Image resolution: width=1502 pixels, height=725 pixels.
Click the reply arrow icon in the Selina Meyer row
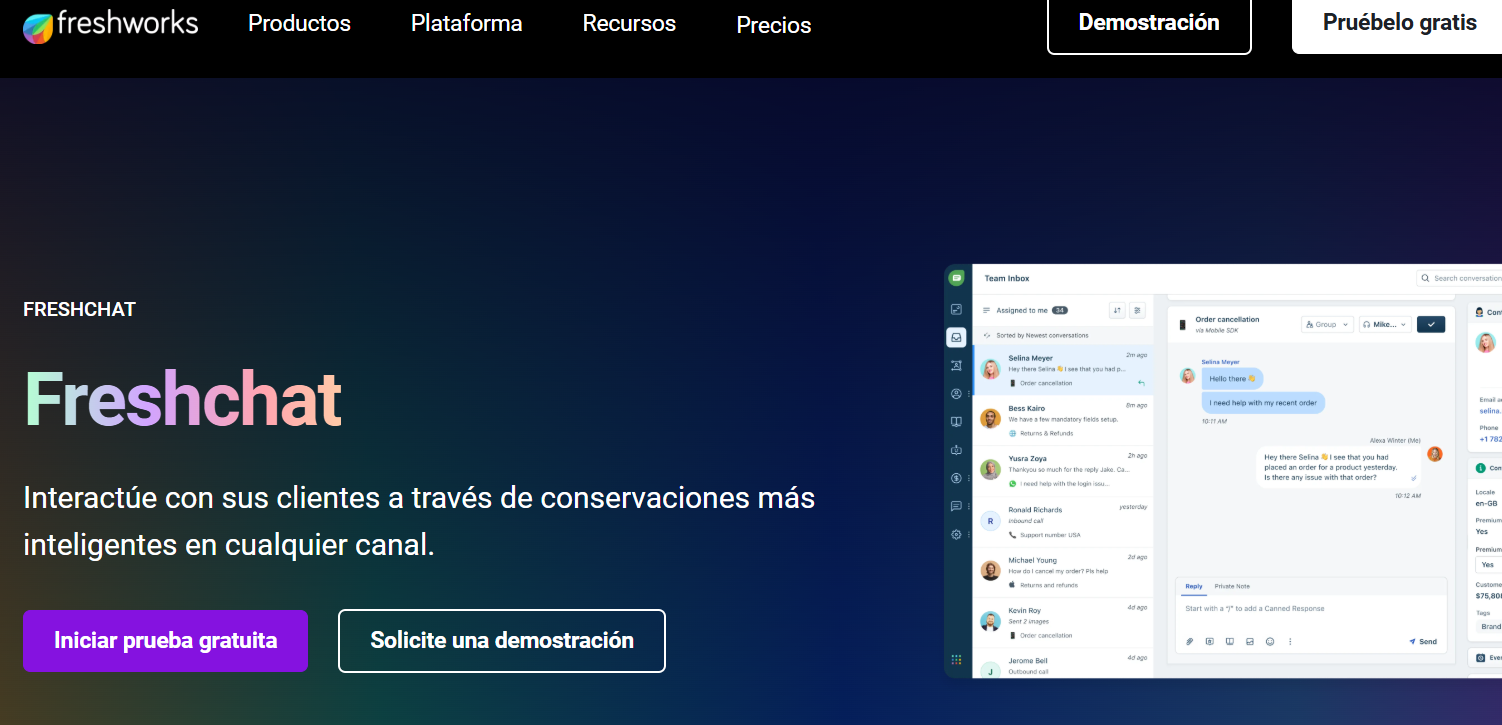pyautogui.click(x=1141, y=383)
